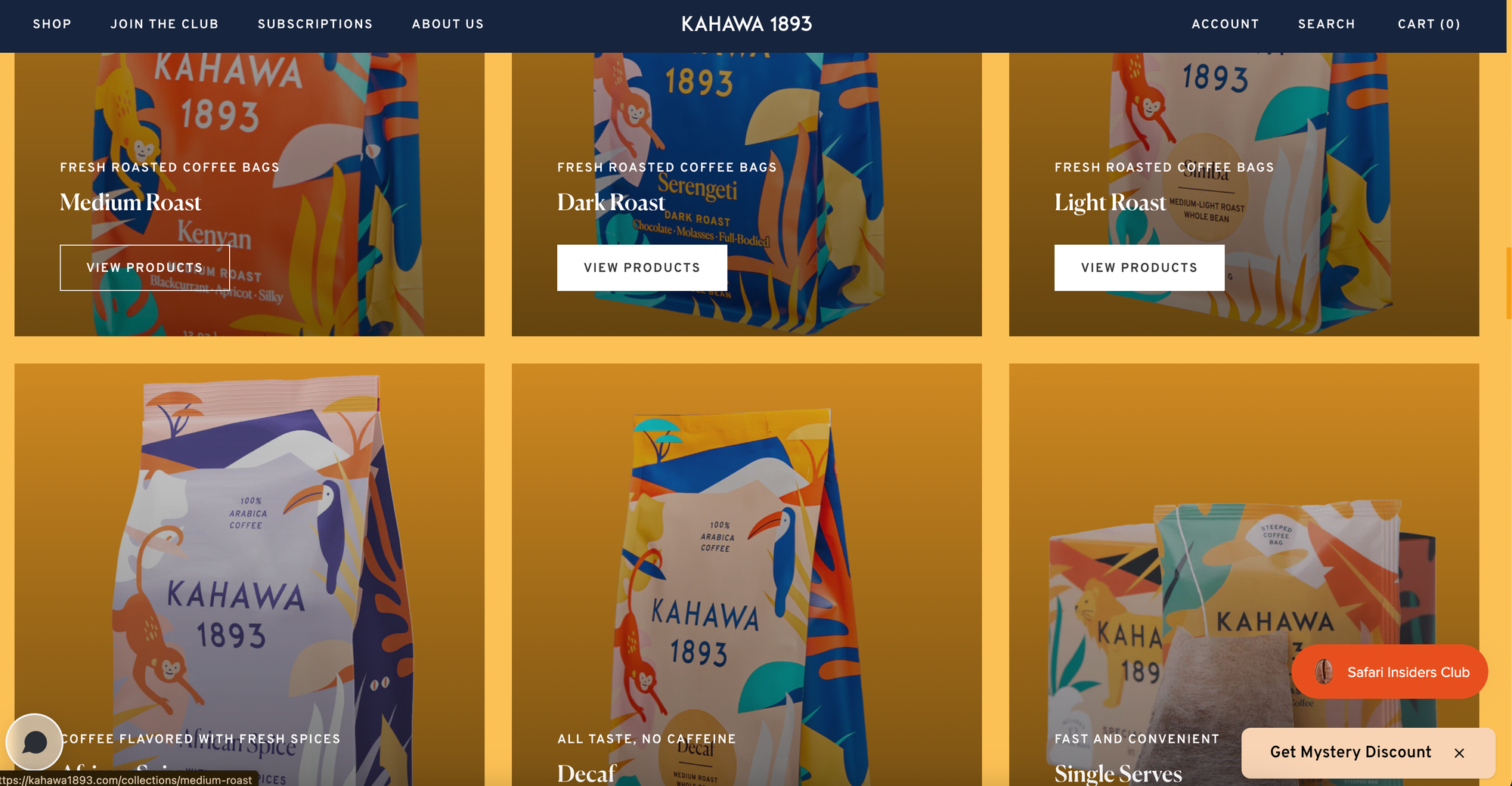Open the SEARCH function
The width and height of the screenshot is (1512, 786).
1327,24
